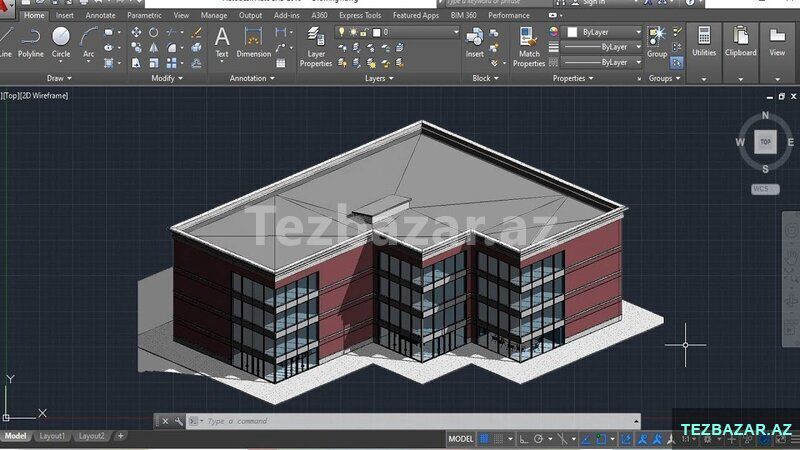
Task: Click the Dimension tool
Action: [254, 43]
